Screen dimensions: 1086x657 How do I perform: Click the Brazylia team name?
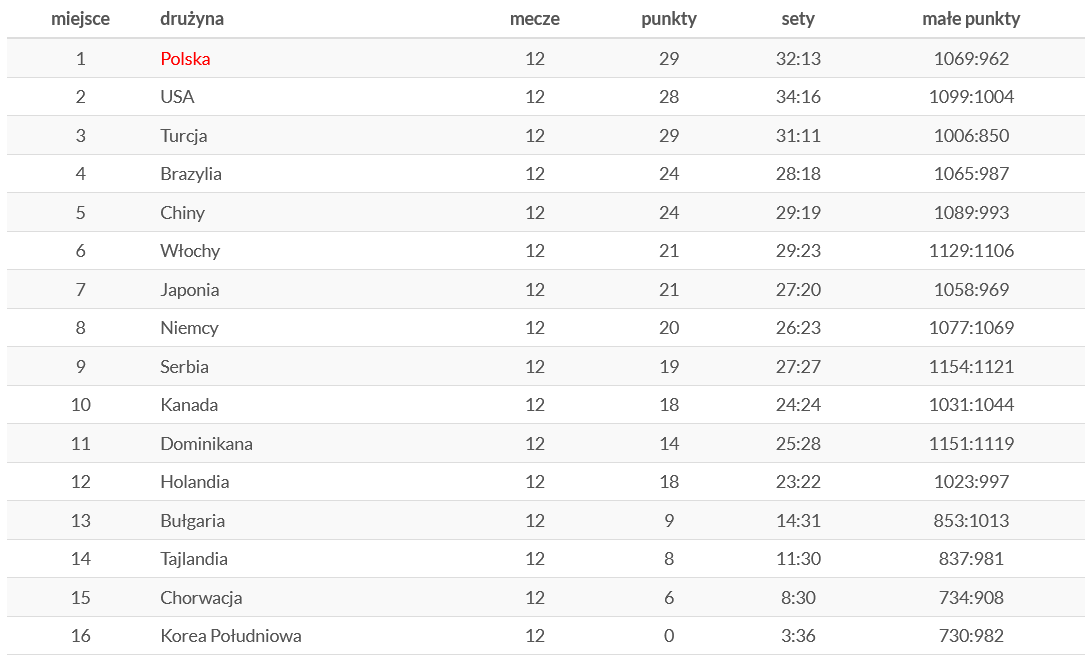pyautogui.click(x=191, y=174)
